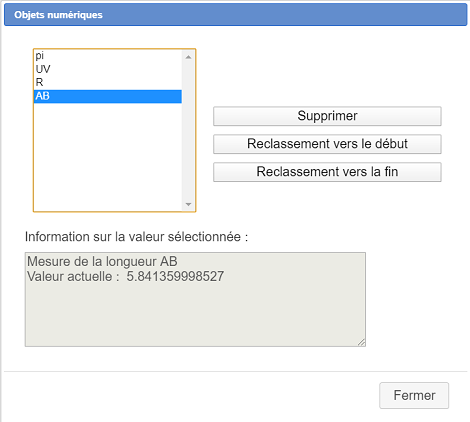This screenshot has width=470, height=422.
Task: Click the Supprimer button
Action: click(327, 116)
